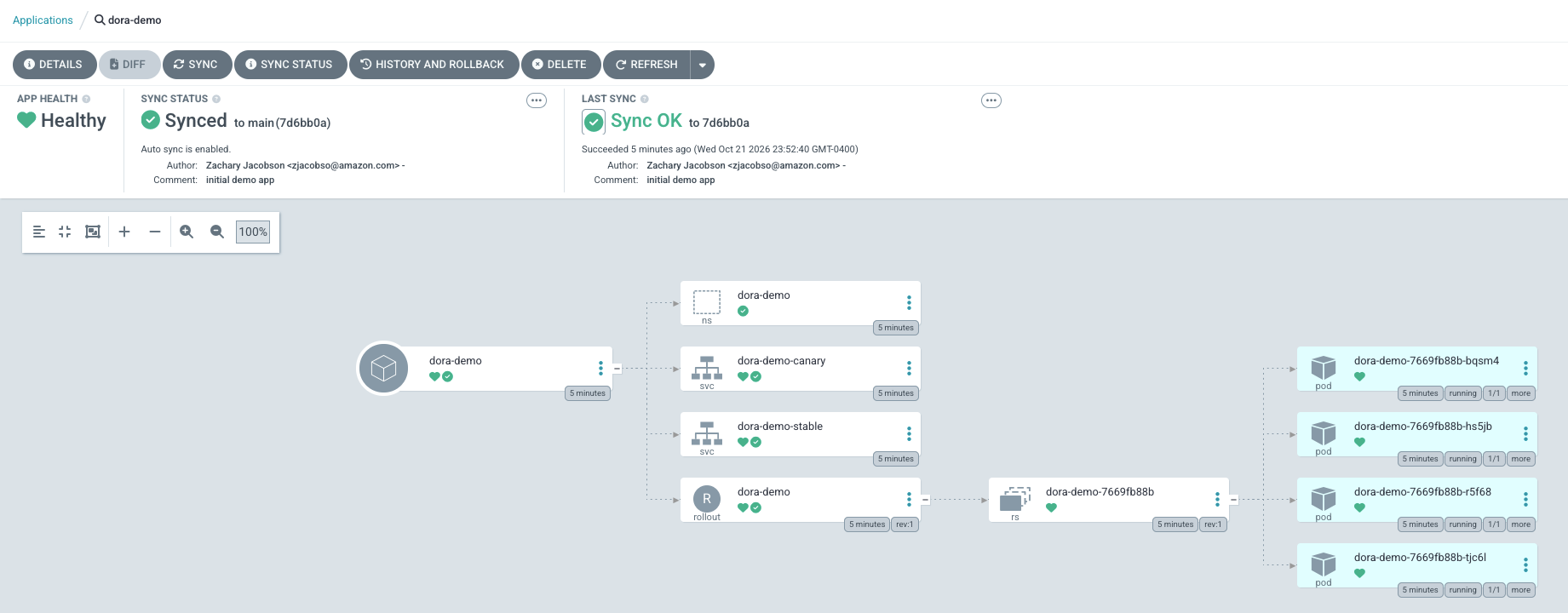Click the zoom out magnifier icon
1568x613 pixels.
(x=217, y=232)
